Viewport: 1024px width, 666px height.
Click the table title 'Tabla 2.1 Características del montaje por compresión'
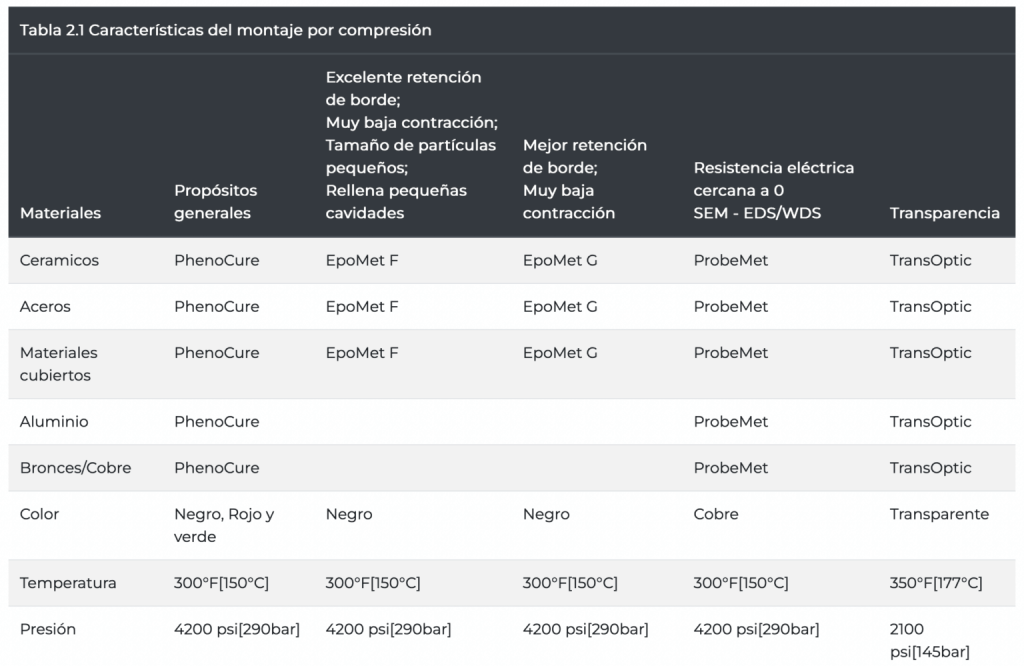point(225,30)
